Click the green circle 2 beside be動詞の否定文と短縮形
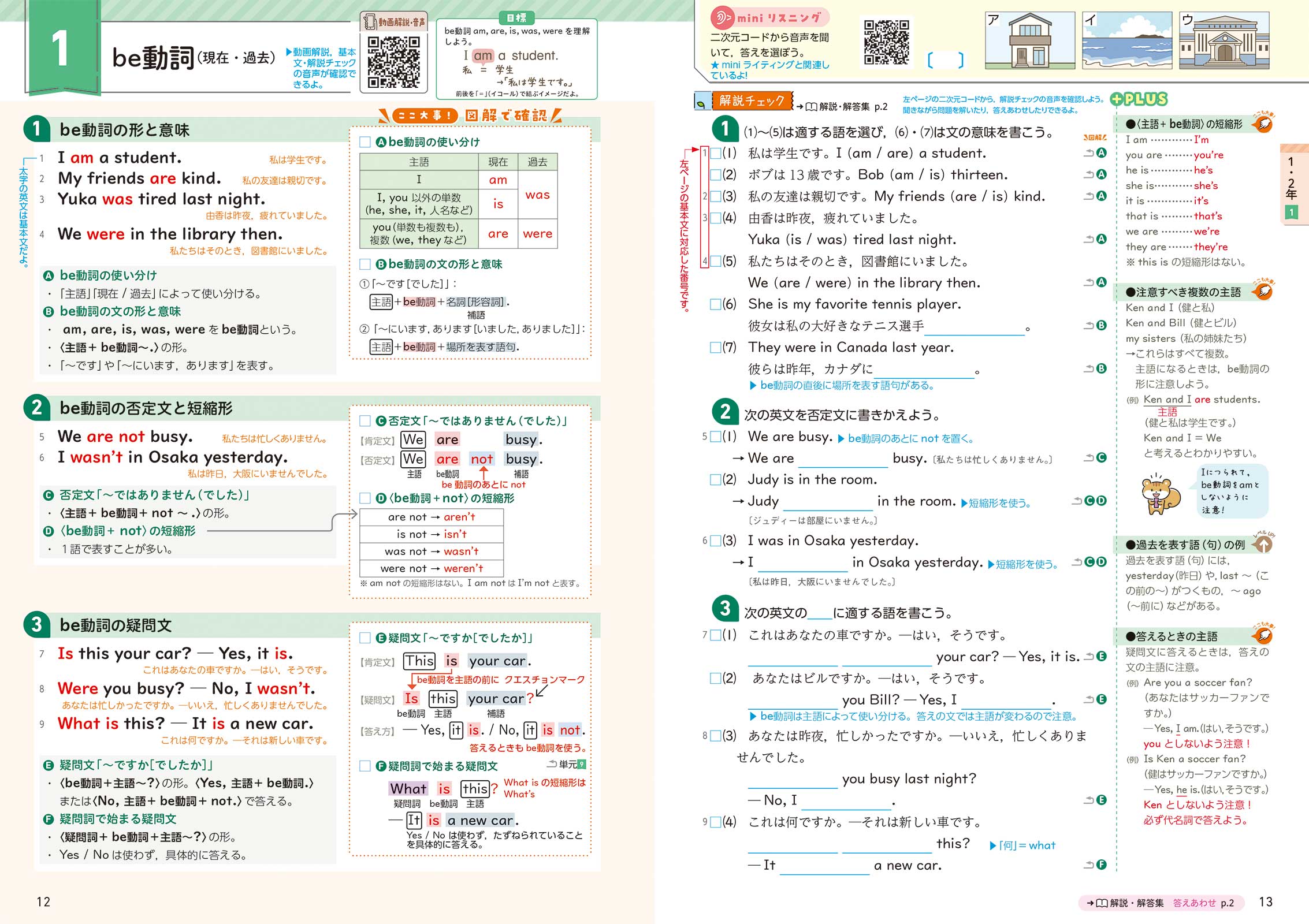 point(37,408)
